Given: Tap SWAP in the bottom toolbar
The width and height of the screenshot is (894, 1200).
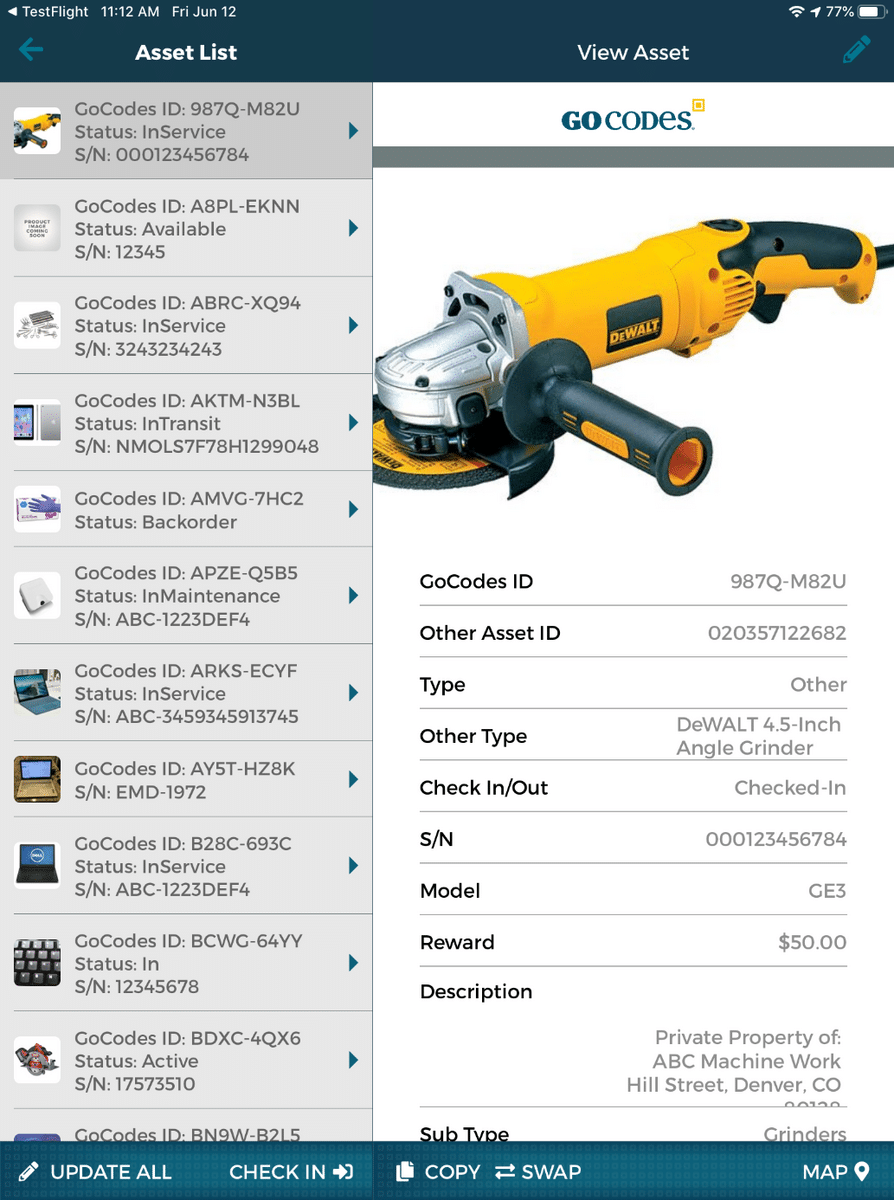Looking at the screenshot, I should pos(538,1171).
